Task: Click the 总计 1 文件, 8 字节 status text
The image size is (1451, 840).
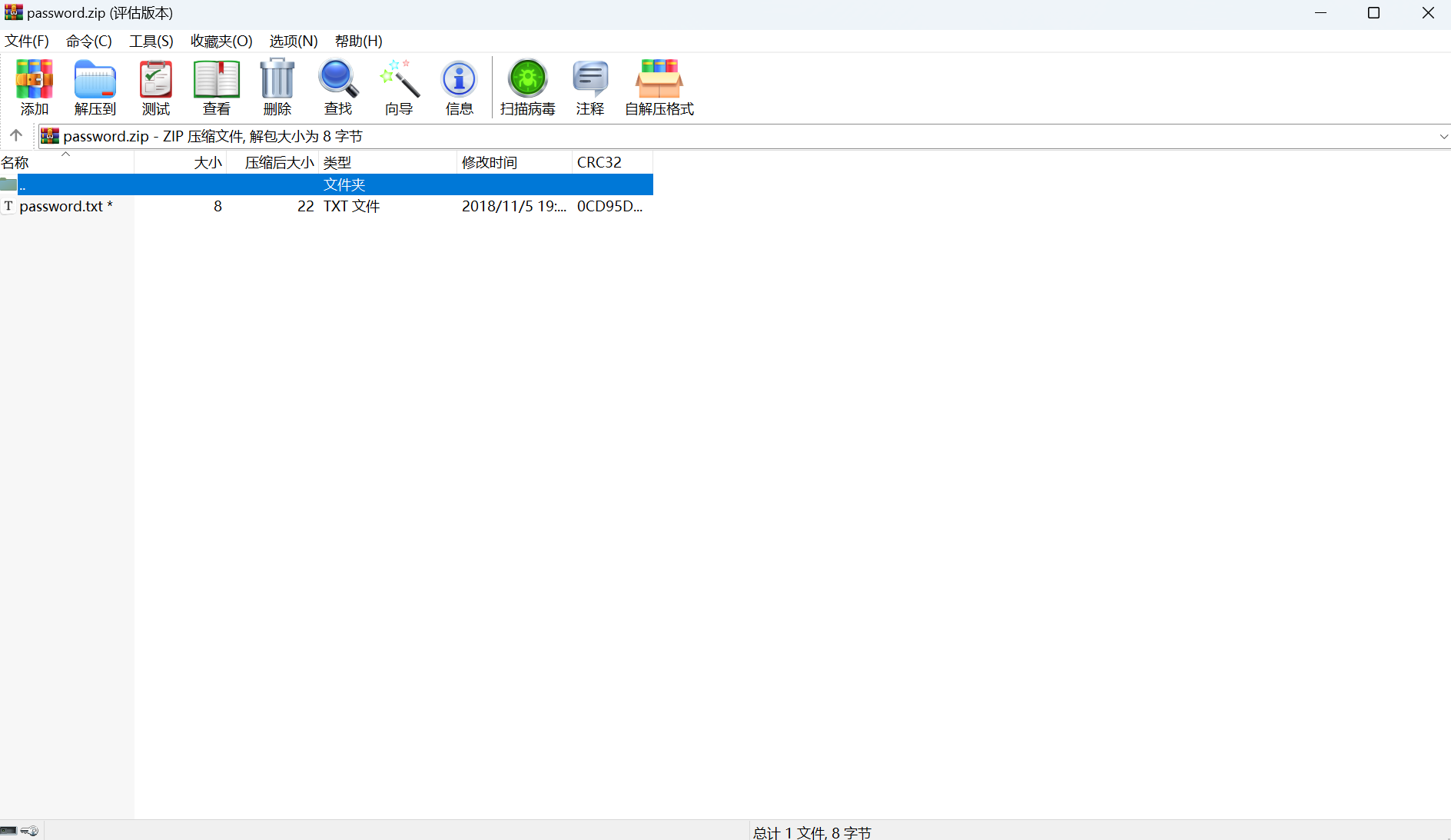Action: (x=812, y=832)
